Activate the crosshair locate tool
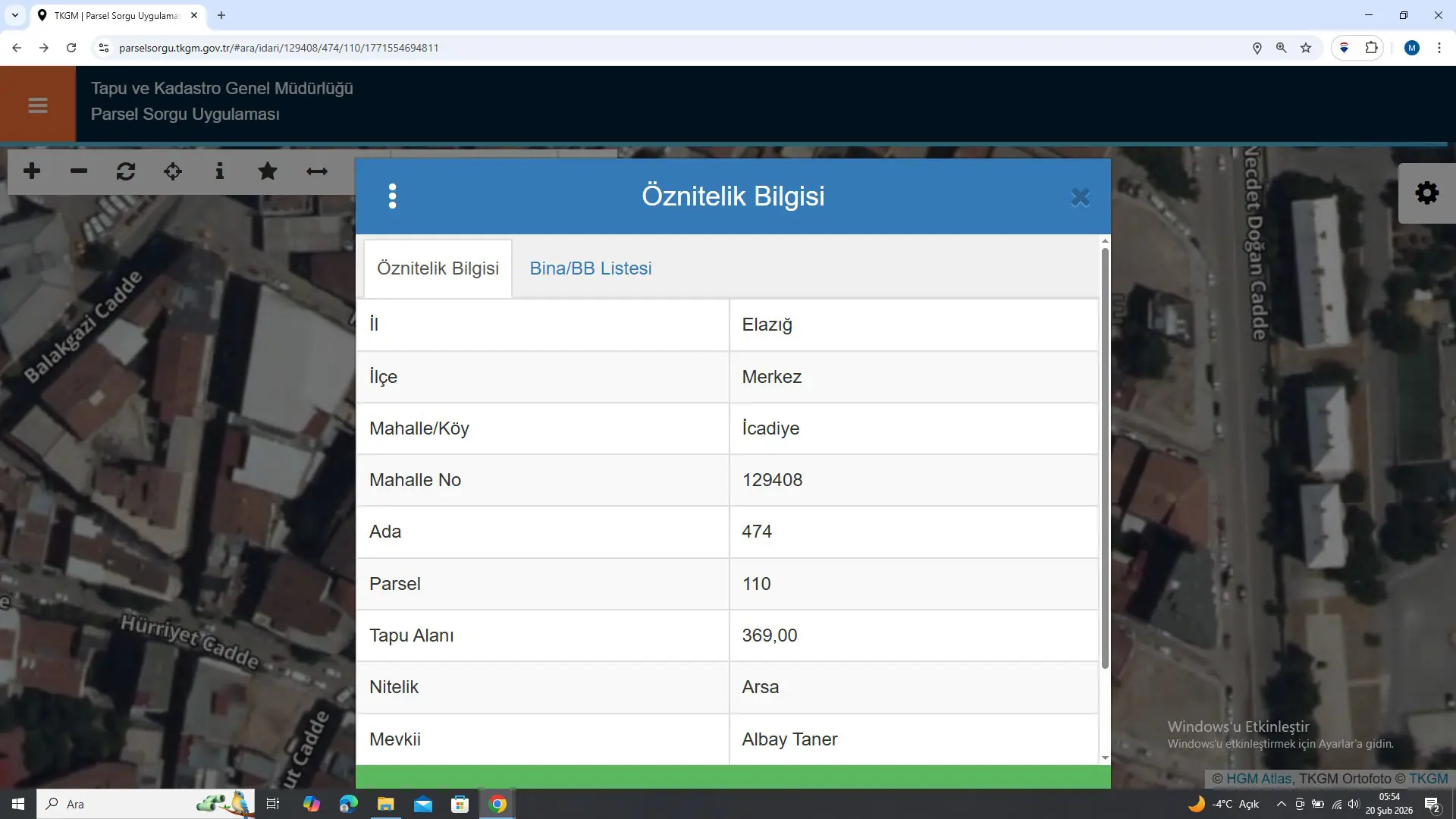The height and width of the screenshot is (819, 1456). click(173, 171)
